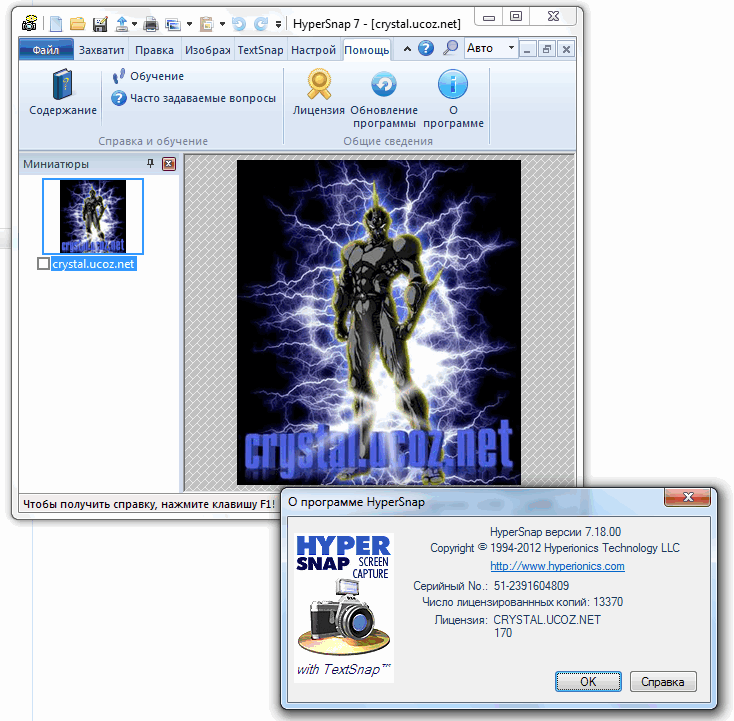Click HyperSnap версии 7.18.00 text
The height and width of the screenshot is (721, 734).
555,532
